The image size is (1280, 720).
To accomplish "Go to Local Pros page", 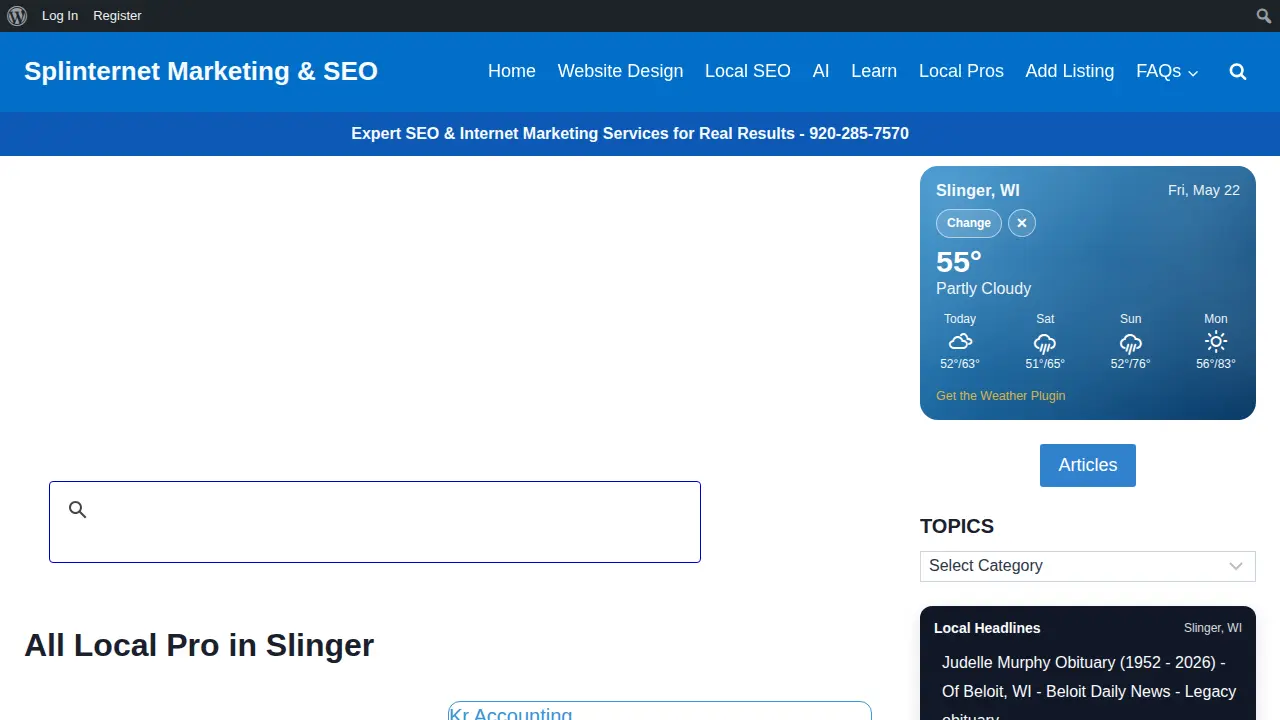I will 961,71.
